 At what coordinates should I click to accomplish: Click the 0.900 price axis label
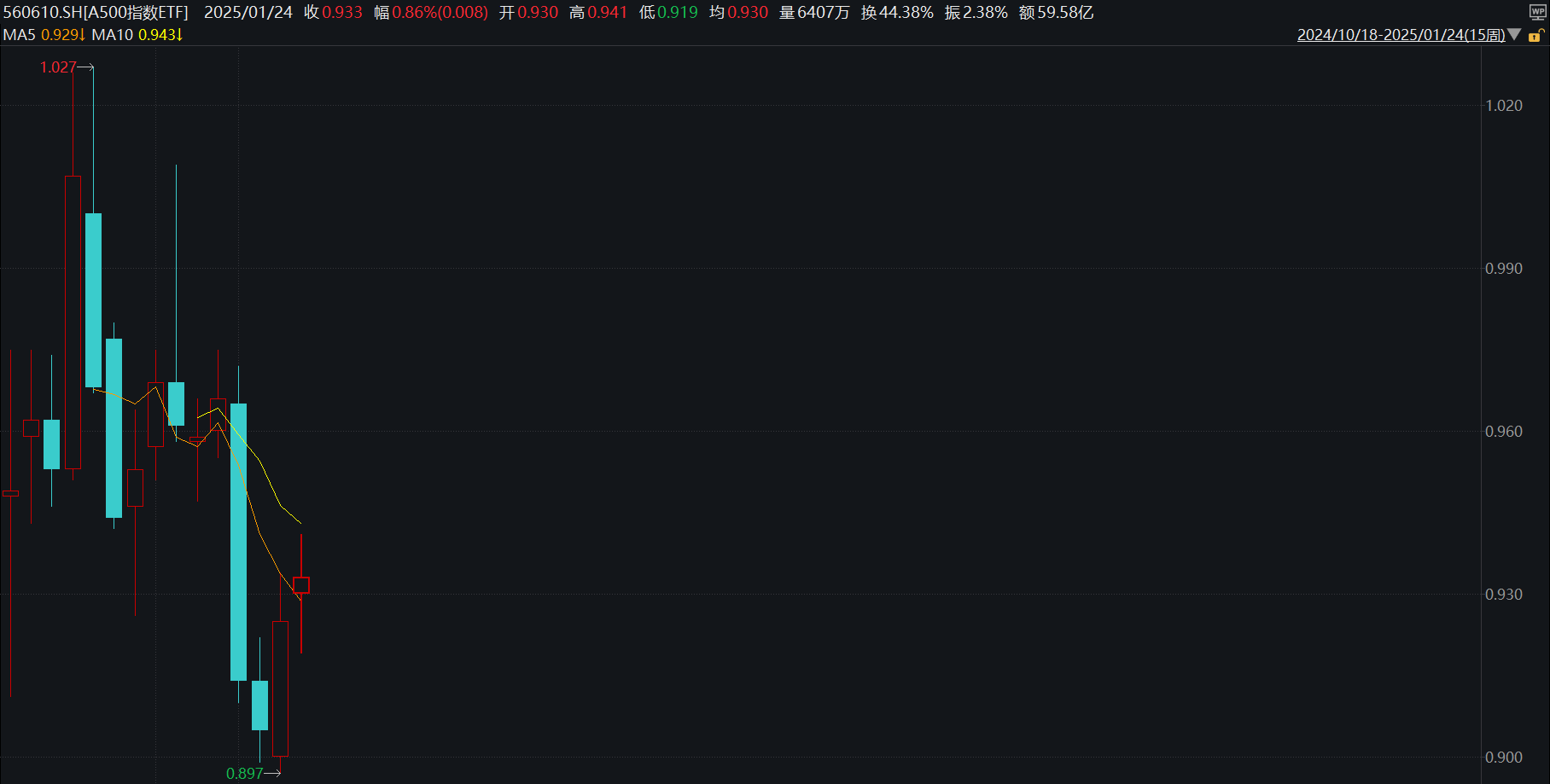point(1504,758)
